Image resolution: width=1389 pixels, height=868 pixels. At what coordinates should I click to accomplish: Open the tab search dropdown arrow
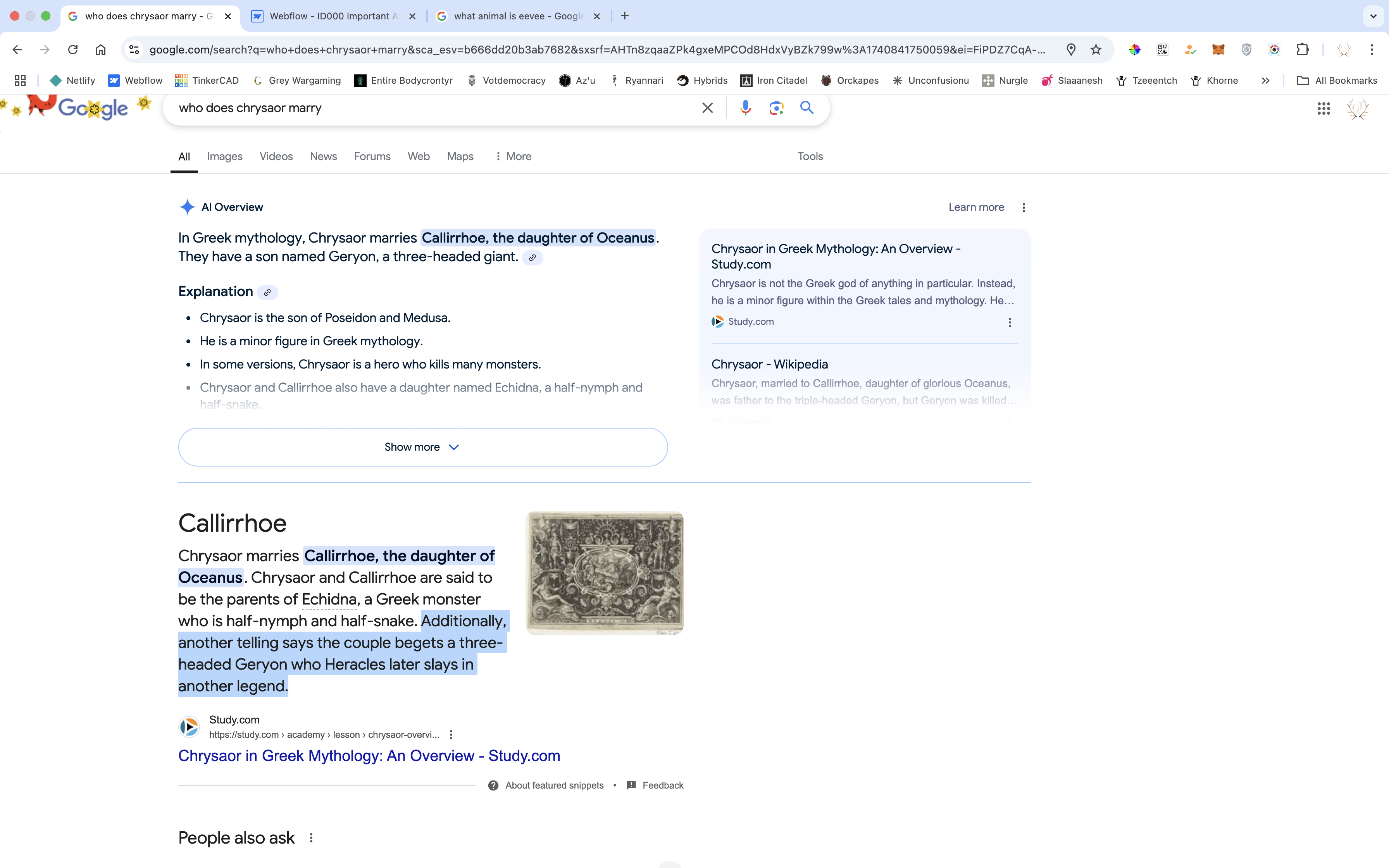1373,16
